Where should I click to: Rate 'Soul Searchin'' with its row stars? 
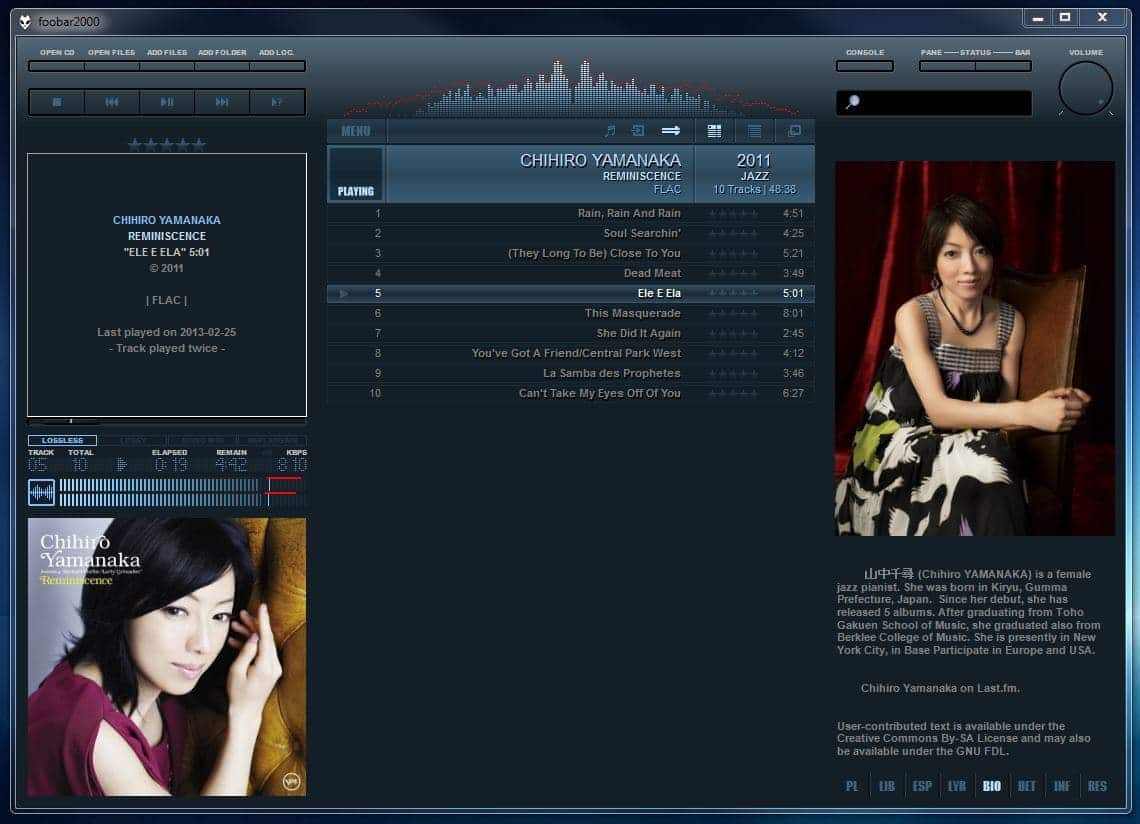[x=733, y=233]
